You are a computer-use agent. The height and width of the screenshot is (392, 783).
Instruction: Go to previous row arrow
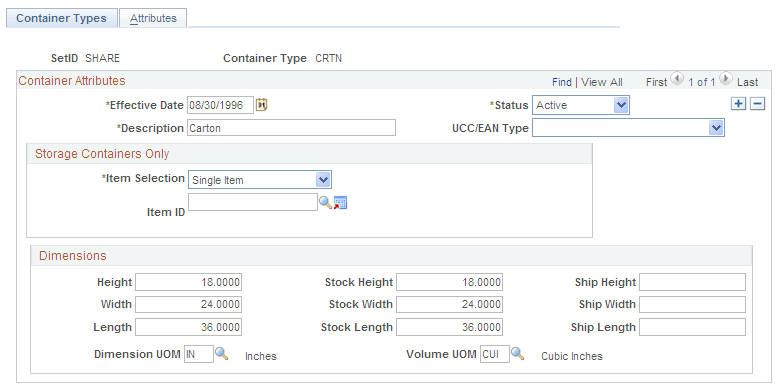[677, 79]
